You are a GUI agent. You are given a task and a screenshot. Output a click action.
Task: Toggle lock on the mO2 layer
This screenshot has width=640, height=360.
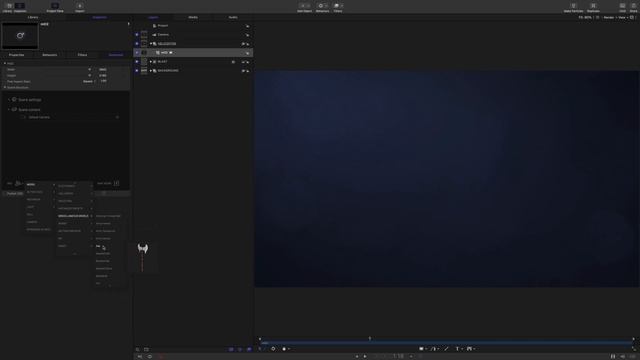(247, 53)
